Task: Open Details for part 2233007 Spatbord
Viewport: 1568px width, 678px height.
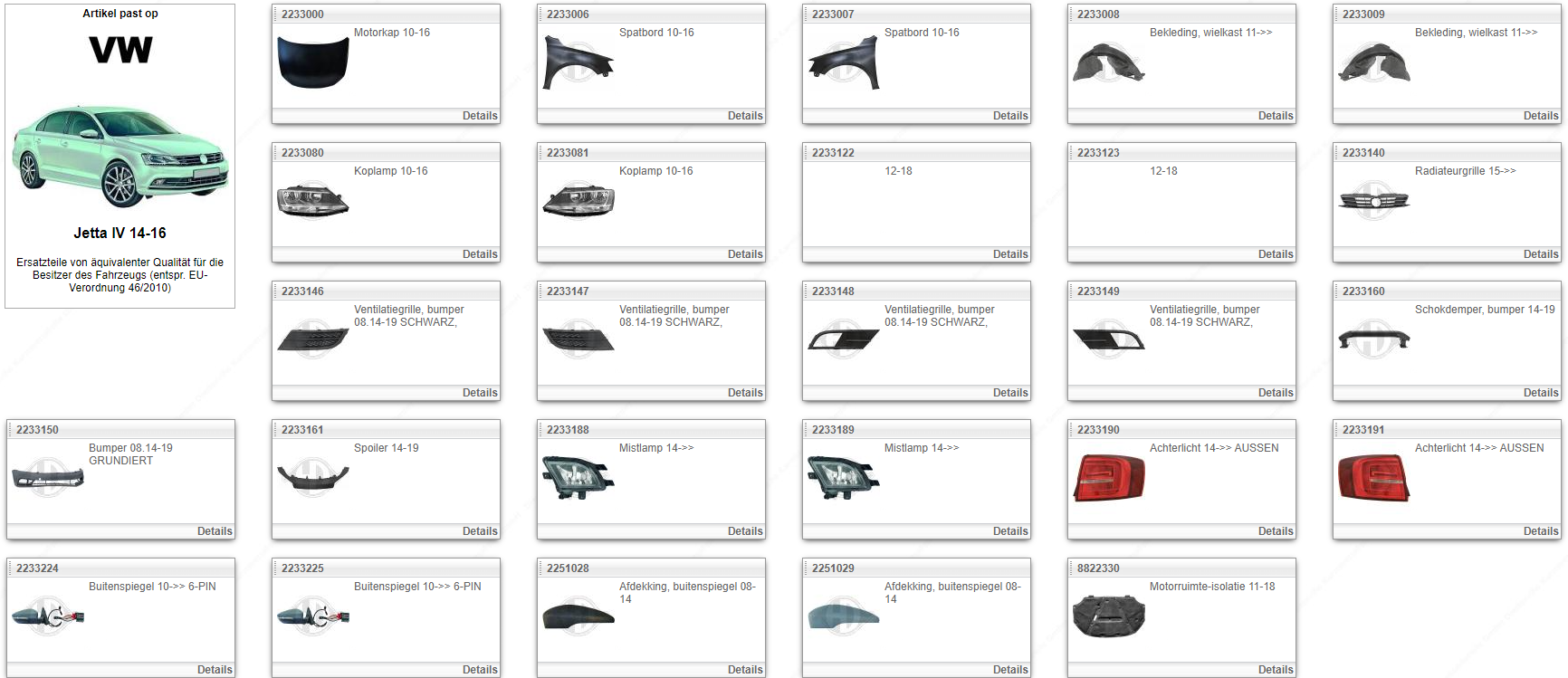Action: coord(1009,116)
